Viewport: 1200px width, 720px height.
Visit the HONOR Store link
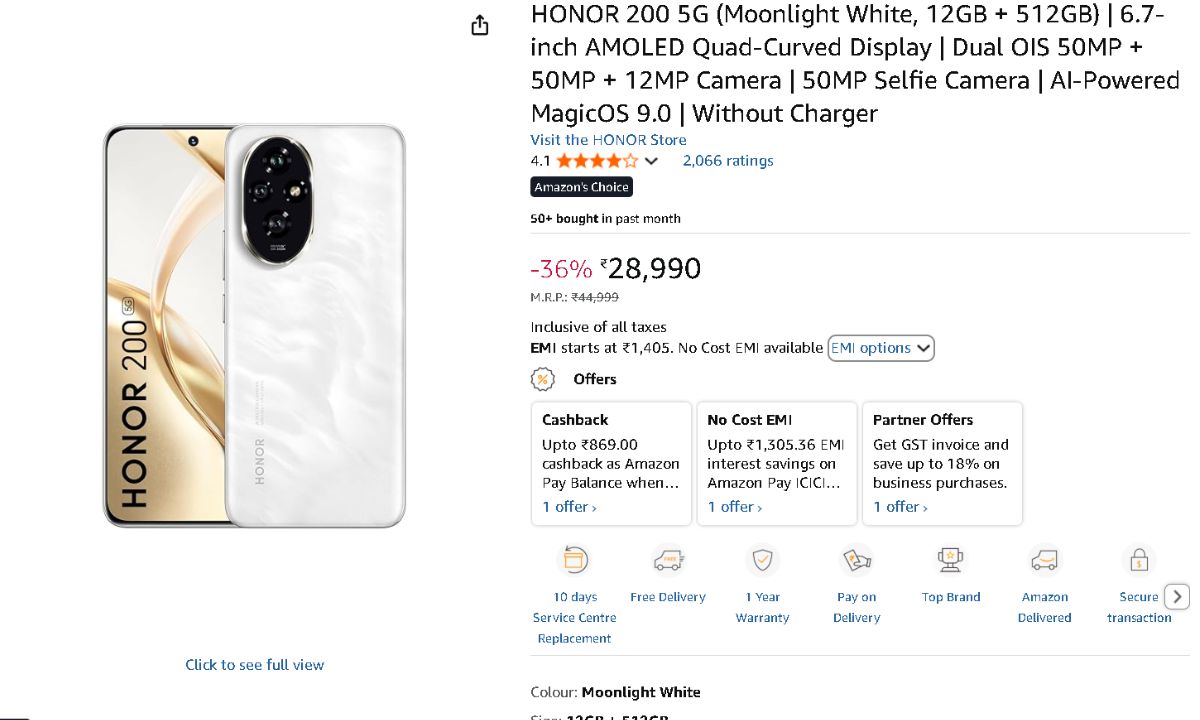608,140
